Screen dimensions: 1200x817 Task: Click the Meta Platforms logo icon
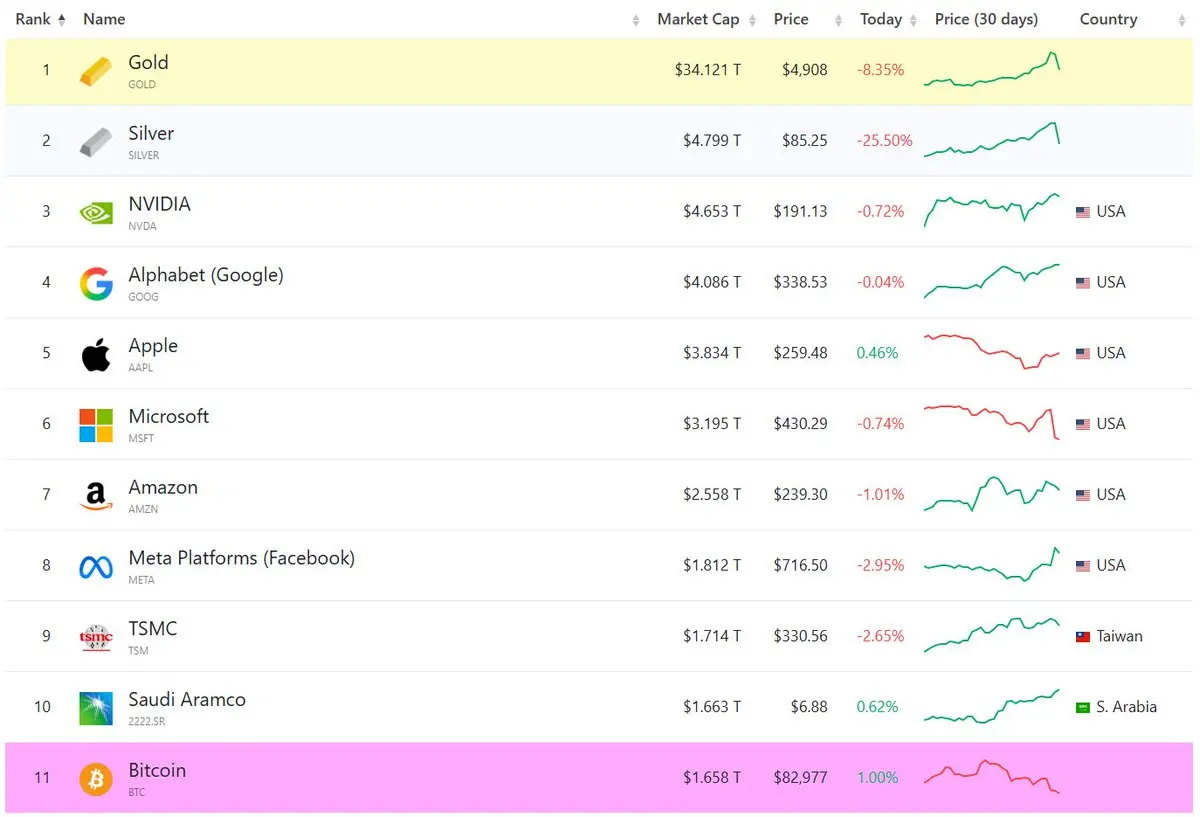(96, 567)
